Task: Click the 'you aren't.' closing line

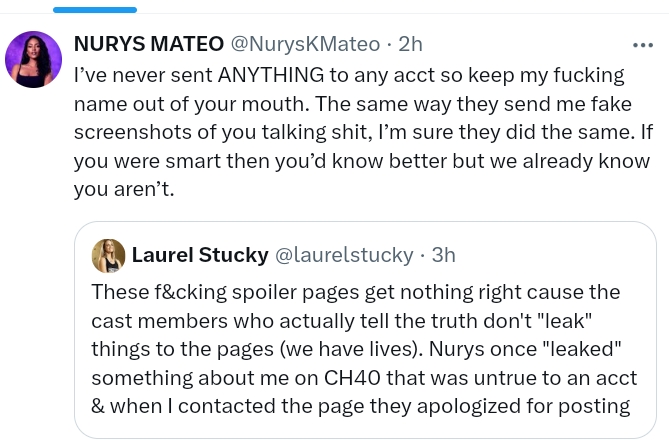Action: (124, 189)
